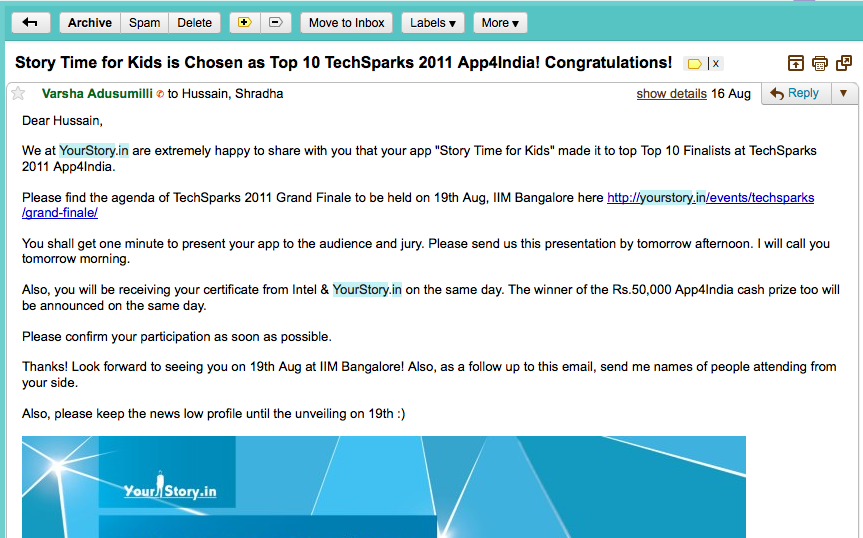Click the recipients Hussain, Shradha
This screenshot has width=863, height=538.
[x=232, y=94]
